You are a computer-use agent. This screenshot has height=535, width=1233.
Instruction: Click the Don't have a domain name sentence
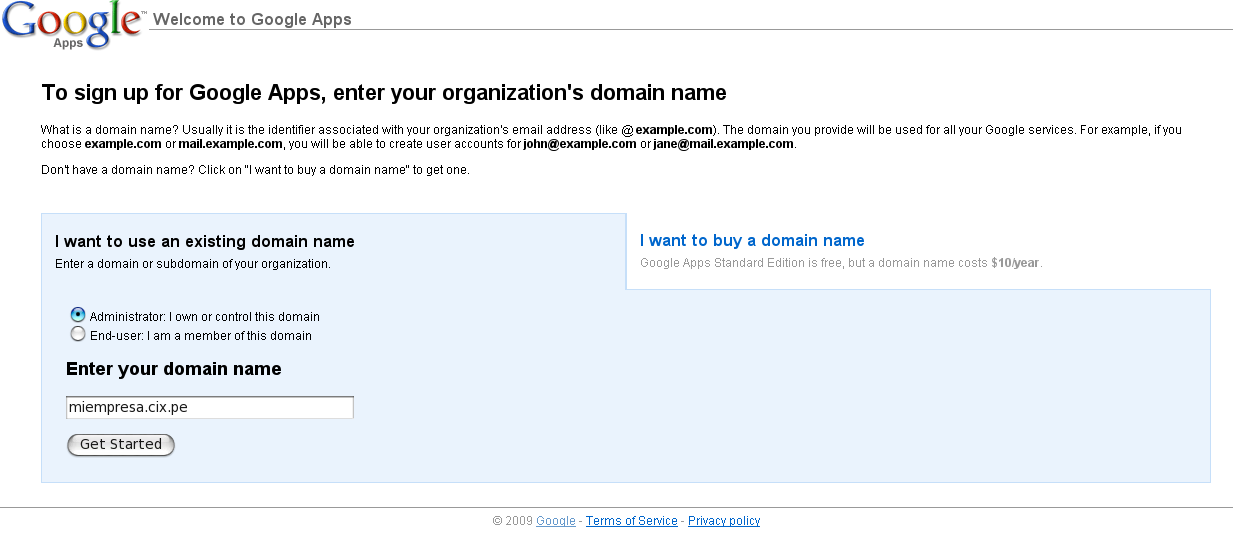pyautogui.click(x=255, y=170)
